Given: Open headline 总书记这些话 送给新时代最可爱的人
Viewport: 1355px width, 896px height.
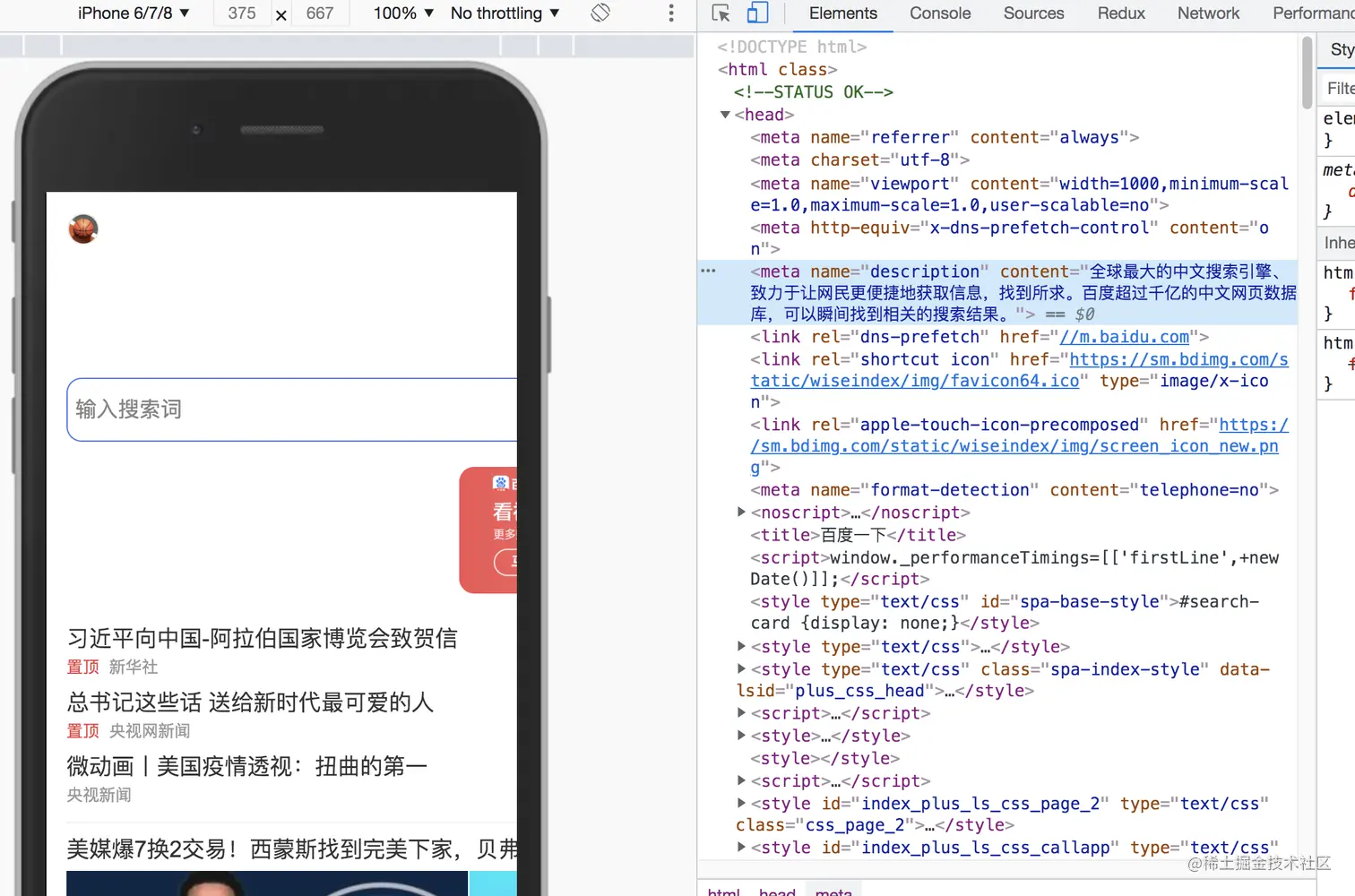Looking at the screenshot, I should point(250,702).
